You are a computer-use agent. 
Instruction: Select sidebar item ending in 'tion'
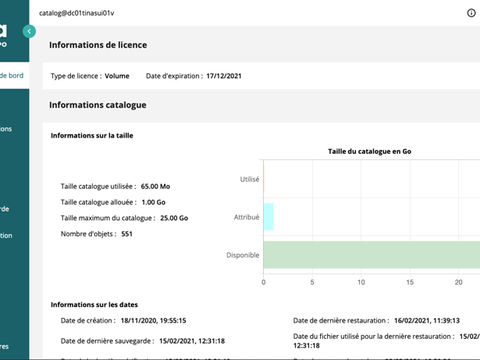(6, 236)
